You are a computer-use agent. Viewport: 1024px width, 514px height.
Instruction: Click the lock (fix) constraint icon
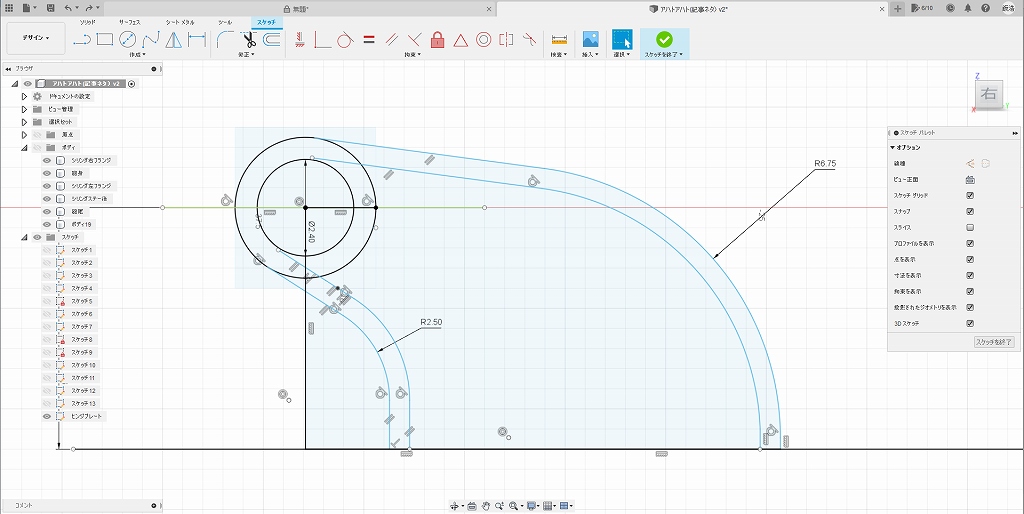pyautogui.click(x=437, y=40)
